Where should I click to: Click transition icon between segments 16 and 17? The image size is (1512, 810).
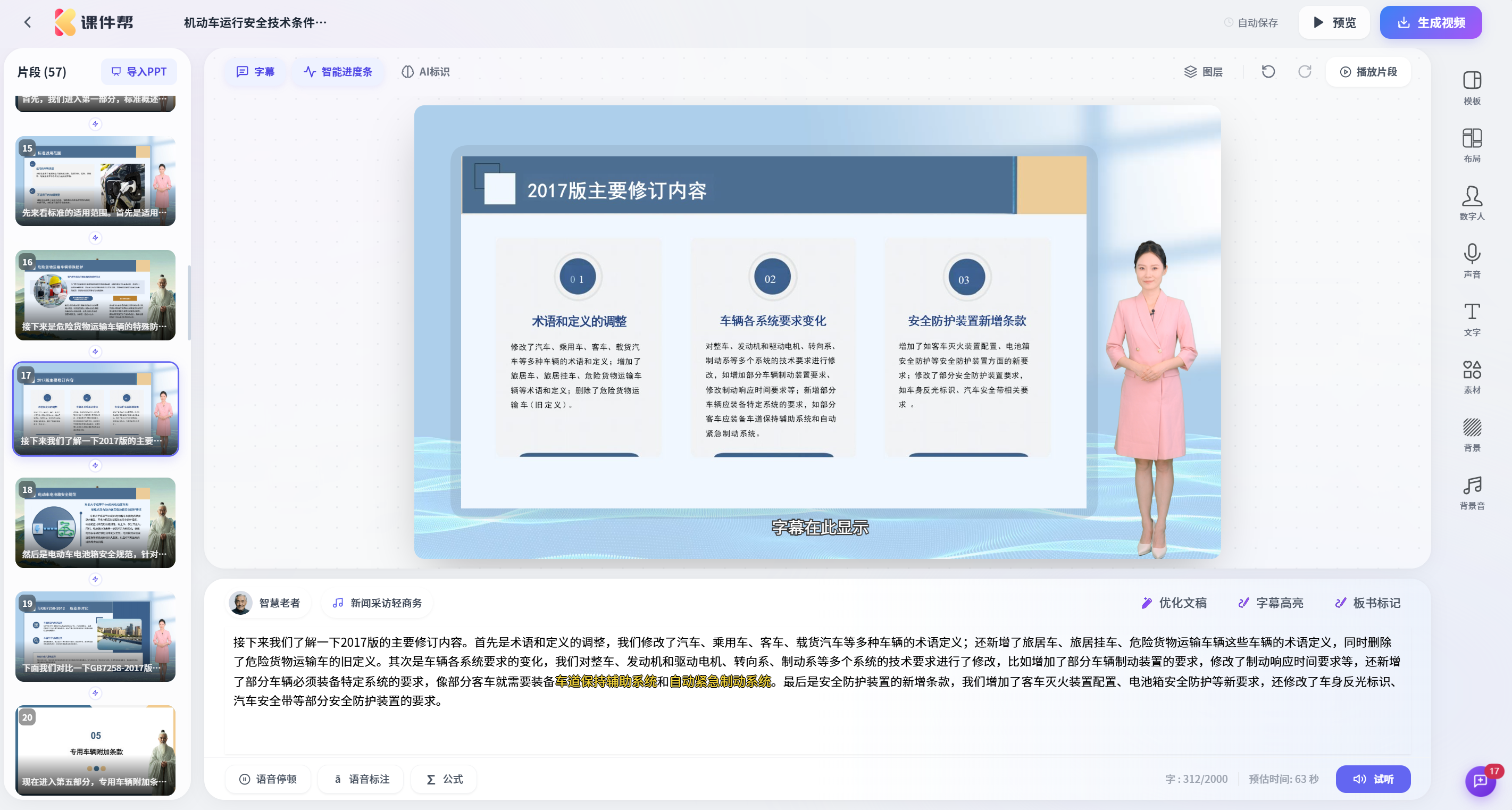(95, 352)
